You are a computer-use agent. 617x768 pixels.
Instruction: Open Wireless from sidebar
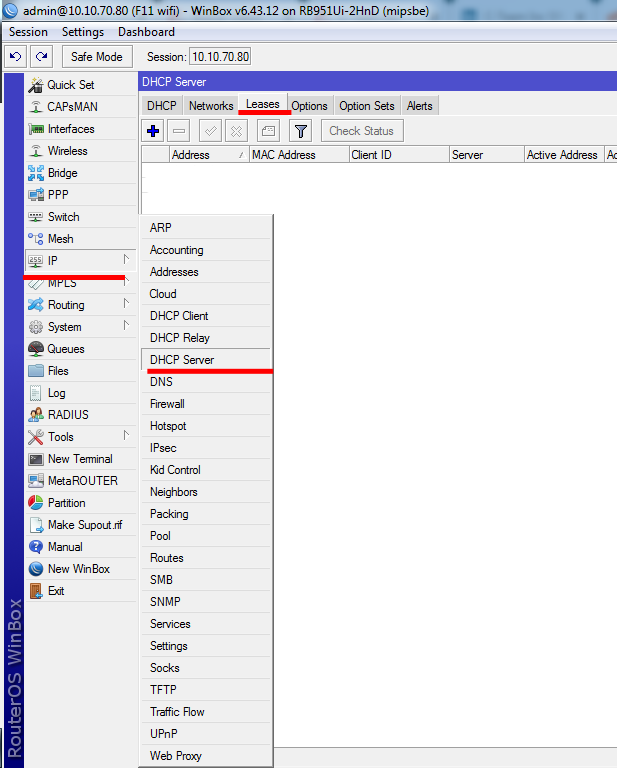coord(81,151)
